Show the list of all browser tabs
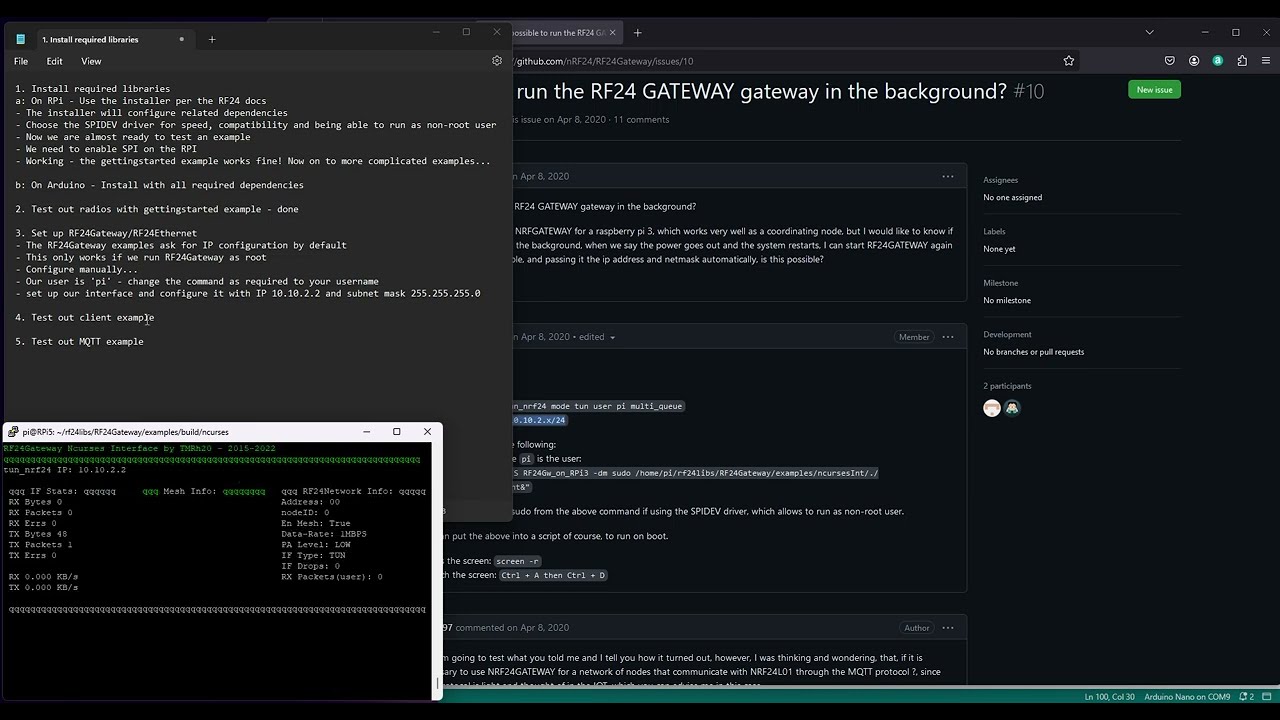Viewport: 1280px width, 720px height. point(1148,33)
